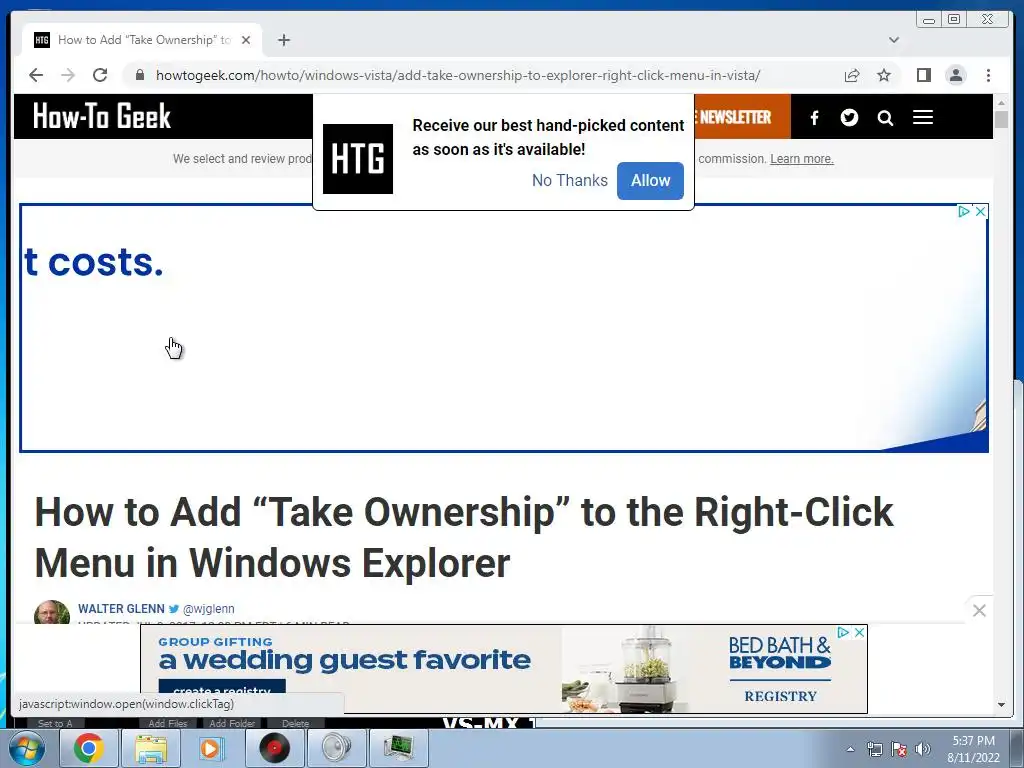
Task: Open Chrome side panel icon
Action: [x=923, y=75]
